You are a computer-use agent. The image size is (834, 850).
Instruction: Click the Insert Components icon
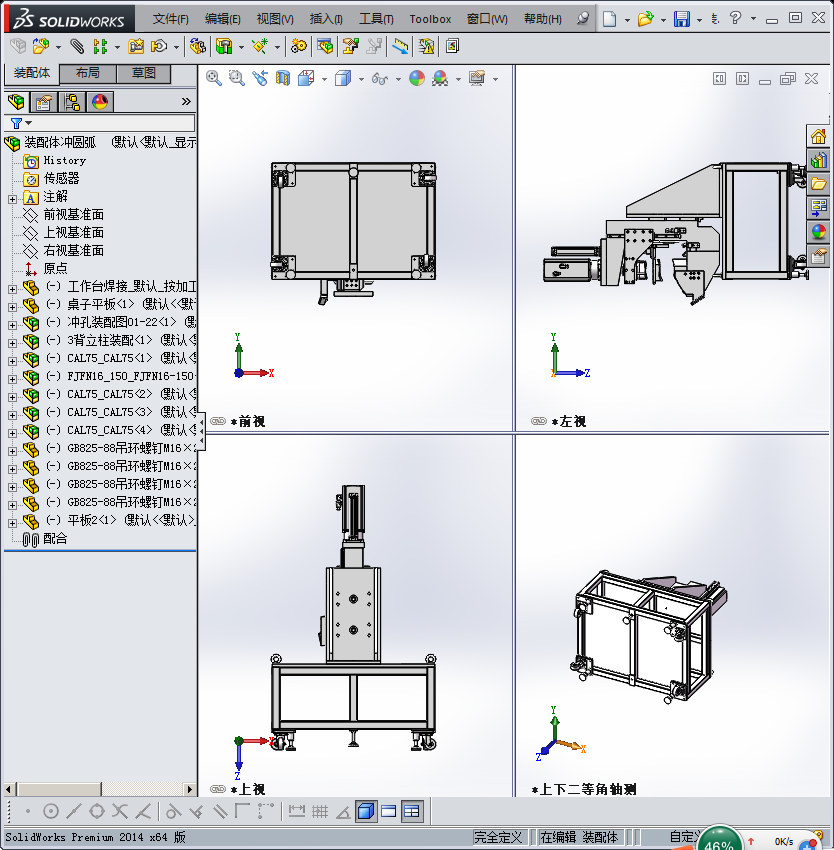click(41, 46)
